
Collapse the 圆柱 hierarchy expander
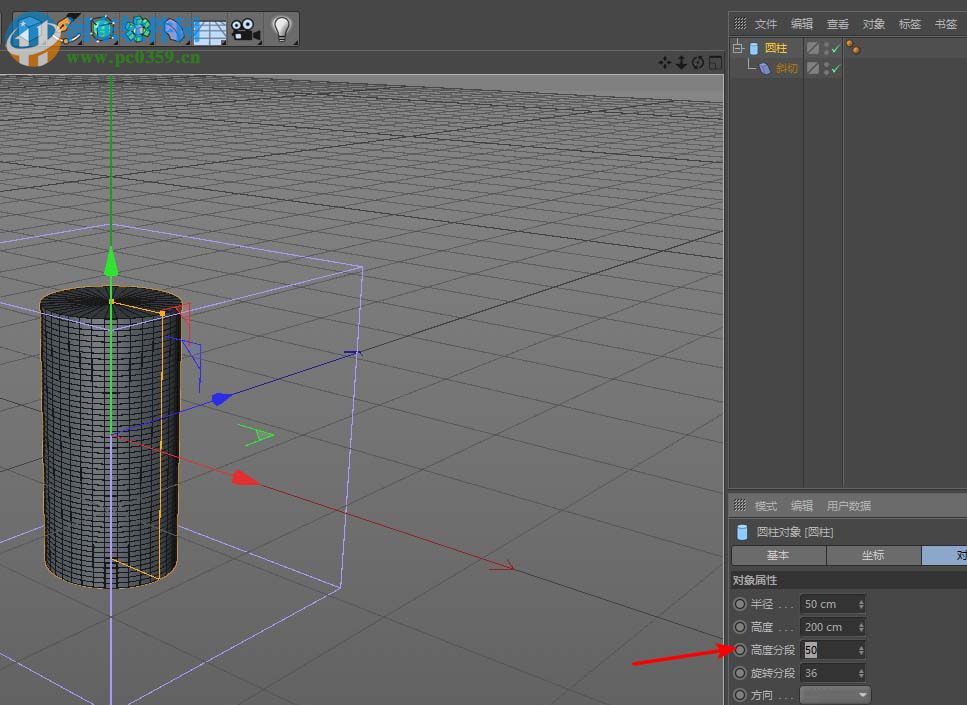(736, 47)
